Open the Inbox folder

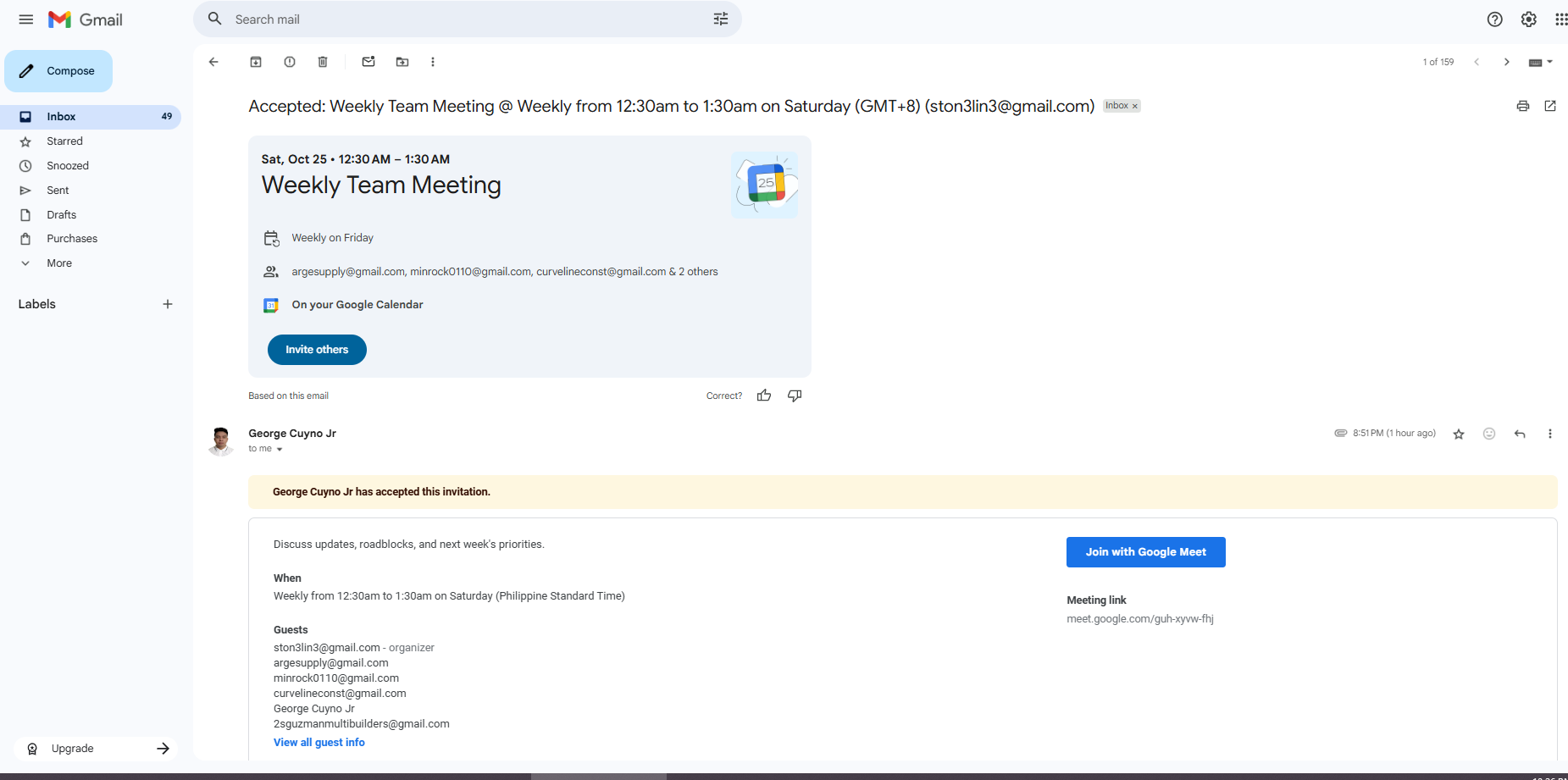click(x=91, y=117)
